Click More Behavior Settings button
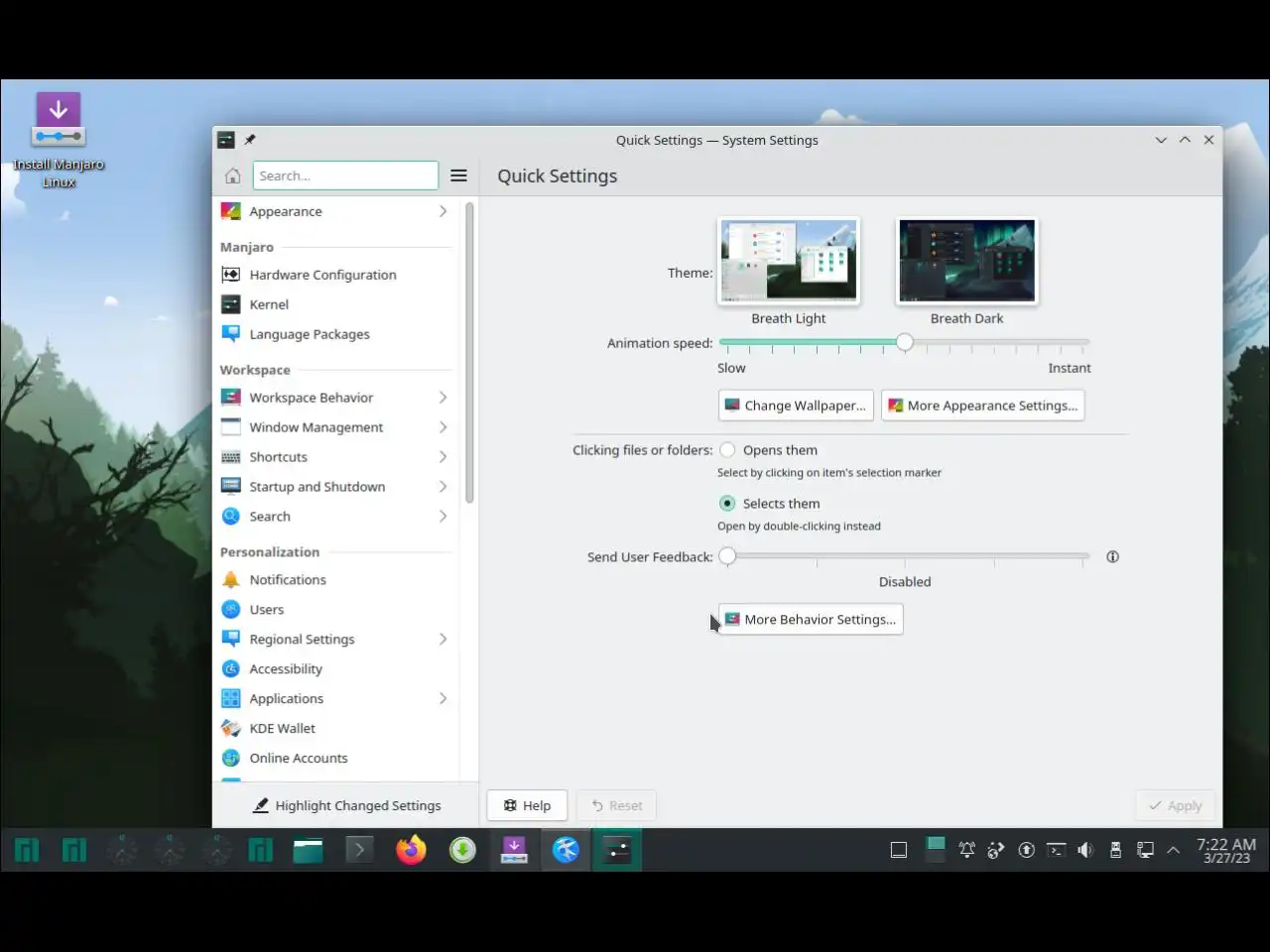1270x952 pixels. click(x=811, y=620)
